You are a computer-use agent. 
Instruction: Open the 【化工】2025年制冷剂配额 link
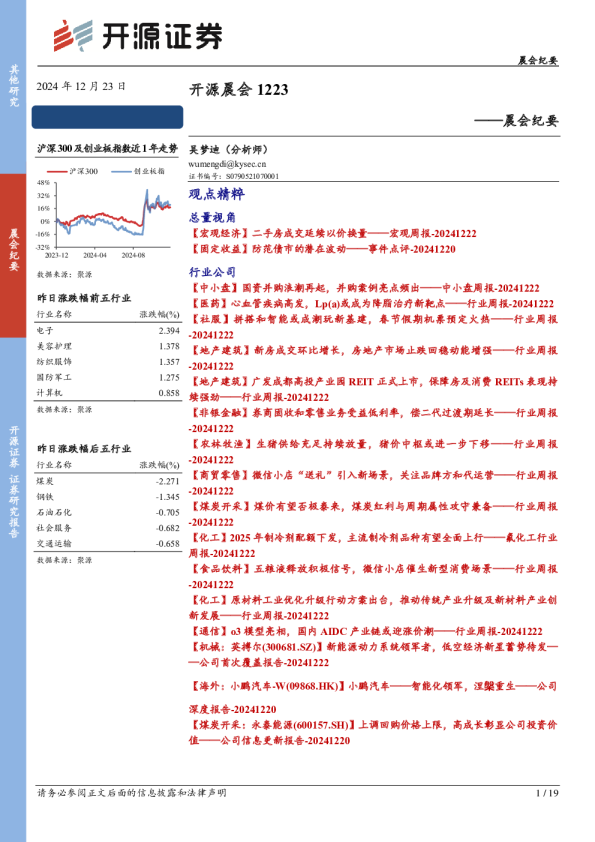coord(373,545)
